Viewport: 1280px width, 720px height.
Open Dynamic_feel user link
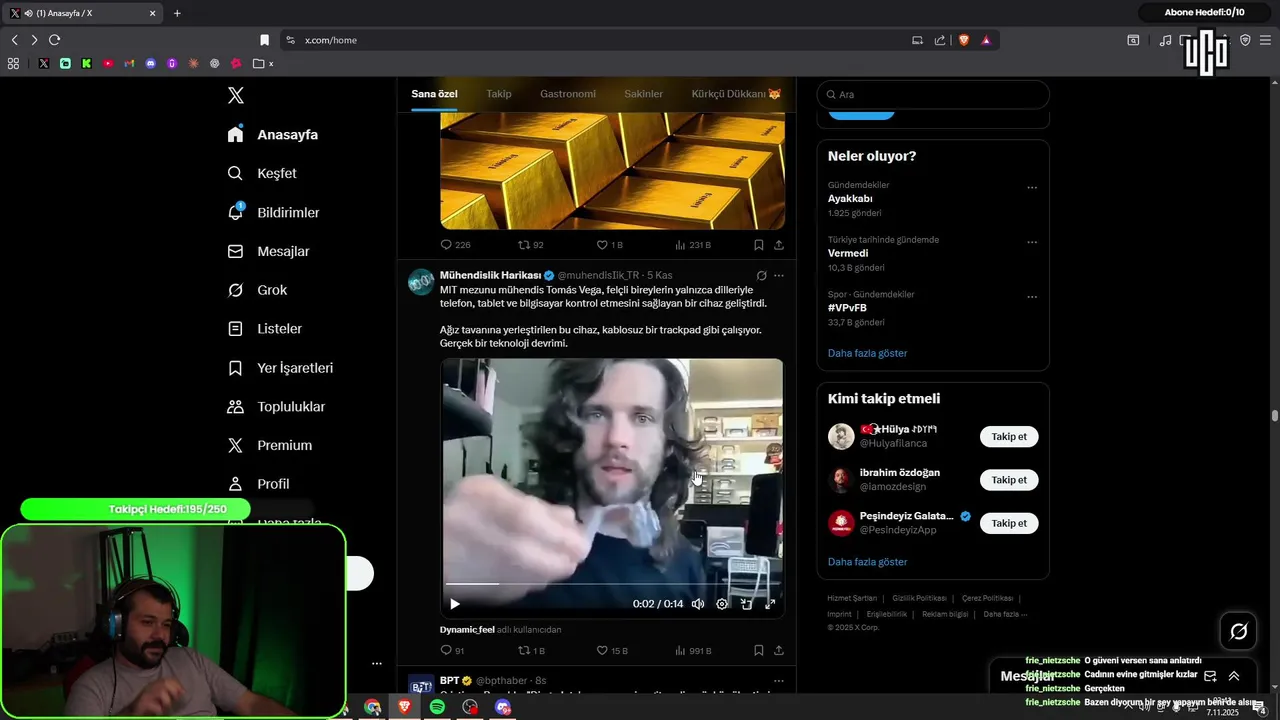(467, 630)
